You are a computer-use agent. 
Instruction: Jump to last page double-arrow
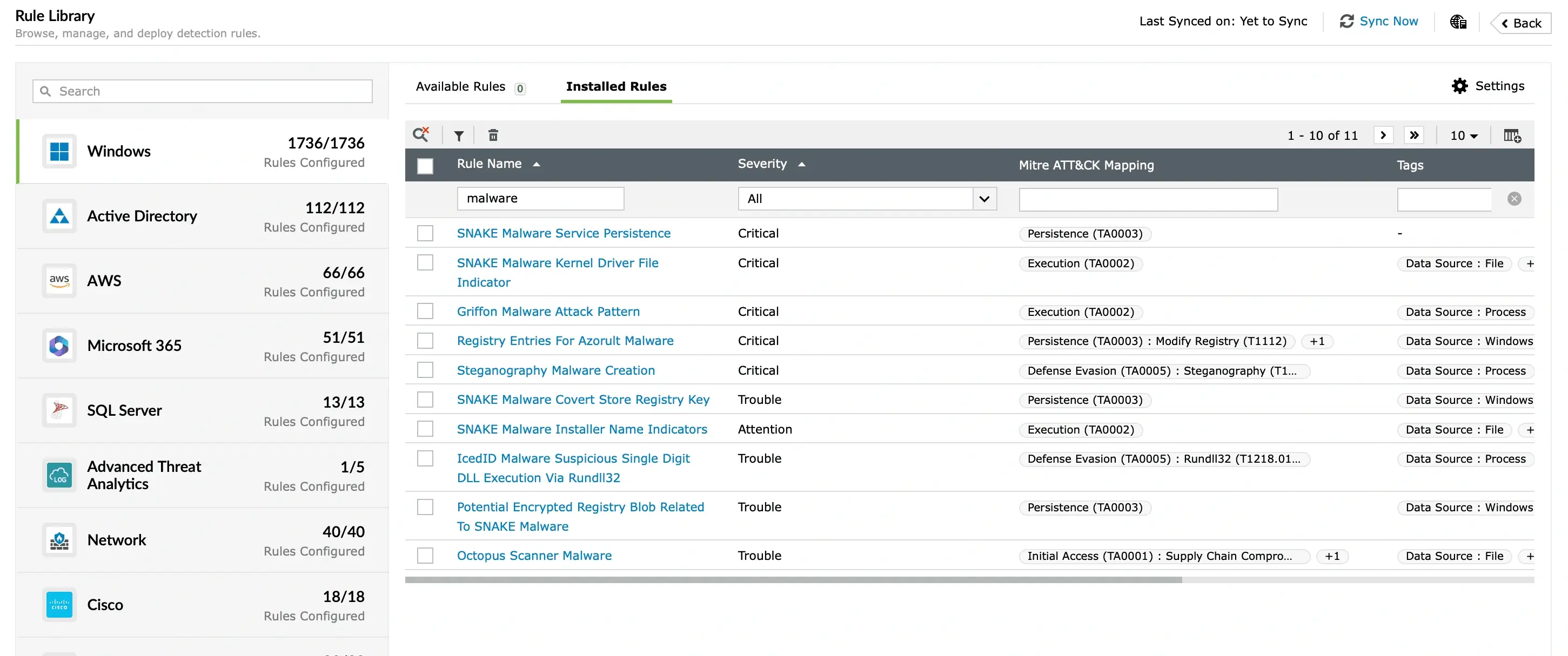[x=1414, y=135]
